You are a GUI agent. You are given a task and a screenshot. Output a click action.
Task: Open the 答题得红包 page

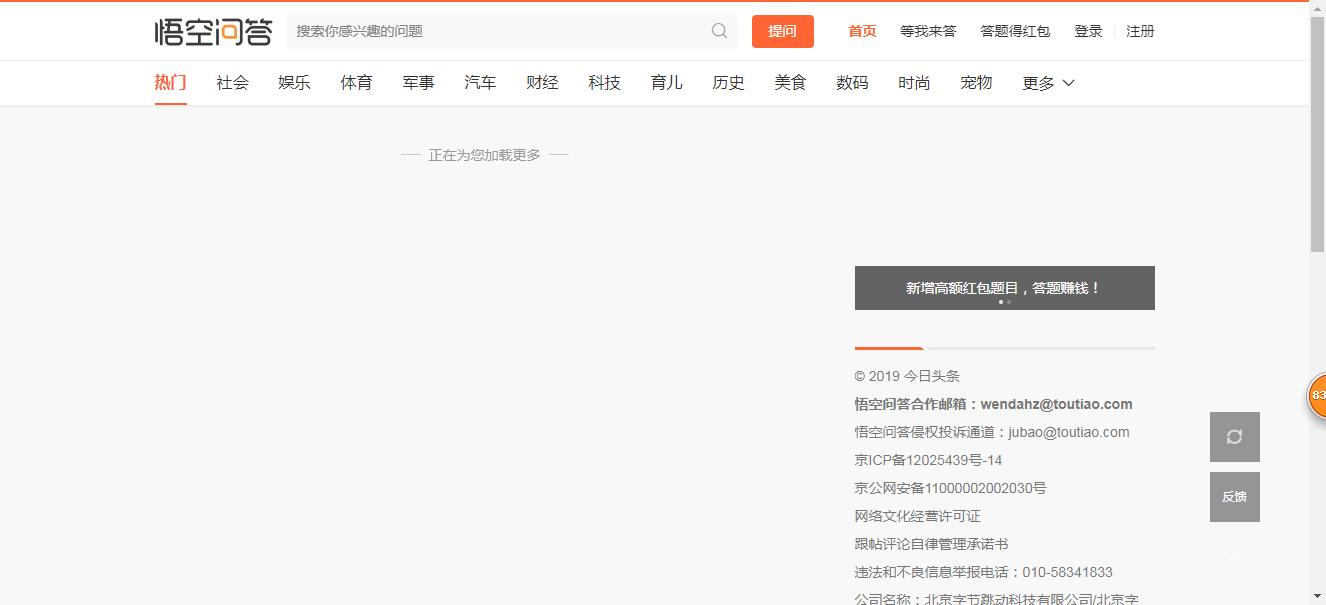[1016, 31]
